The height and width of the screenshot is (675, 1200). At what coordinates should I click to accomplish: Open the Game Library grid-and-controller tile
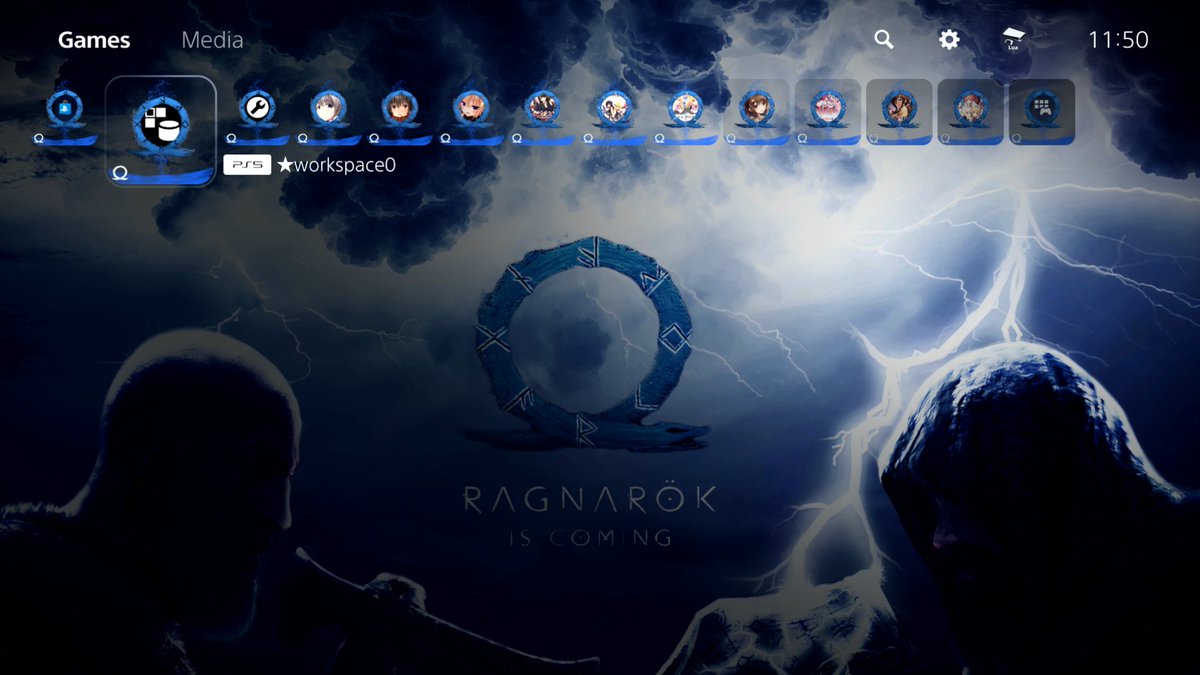tap(1042, 112)
